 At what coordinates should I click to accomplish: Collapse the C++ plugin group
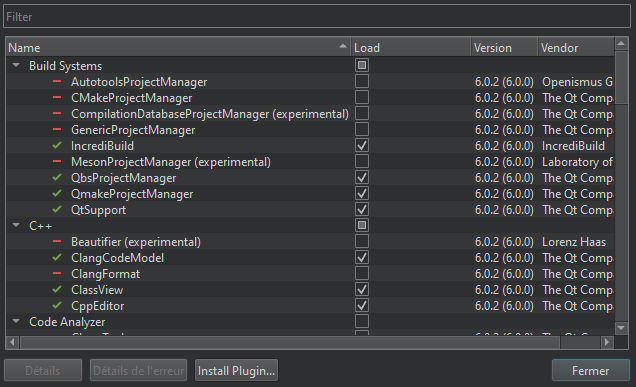[16, 225]
